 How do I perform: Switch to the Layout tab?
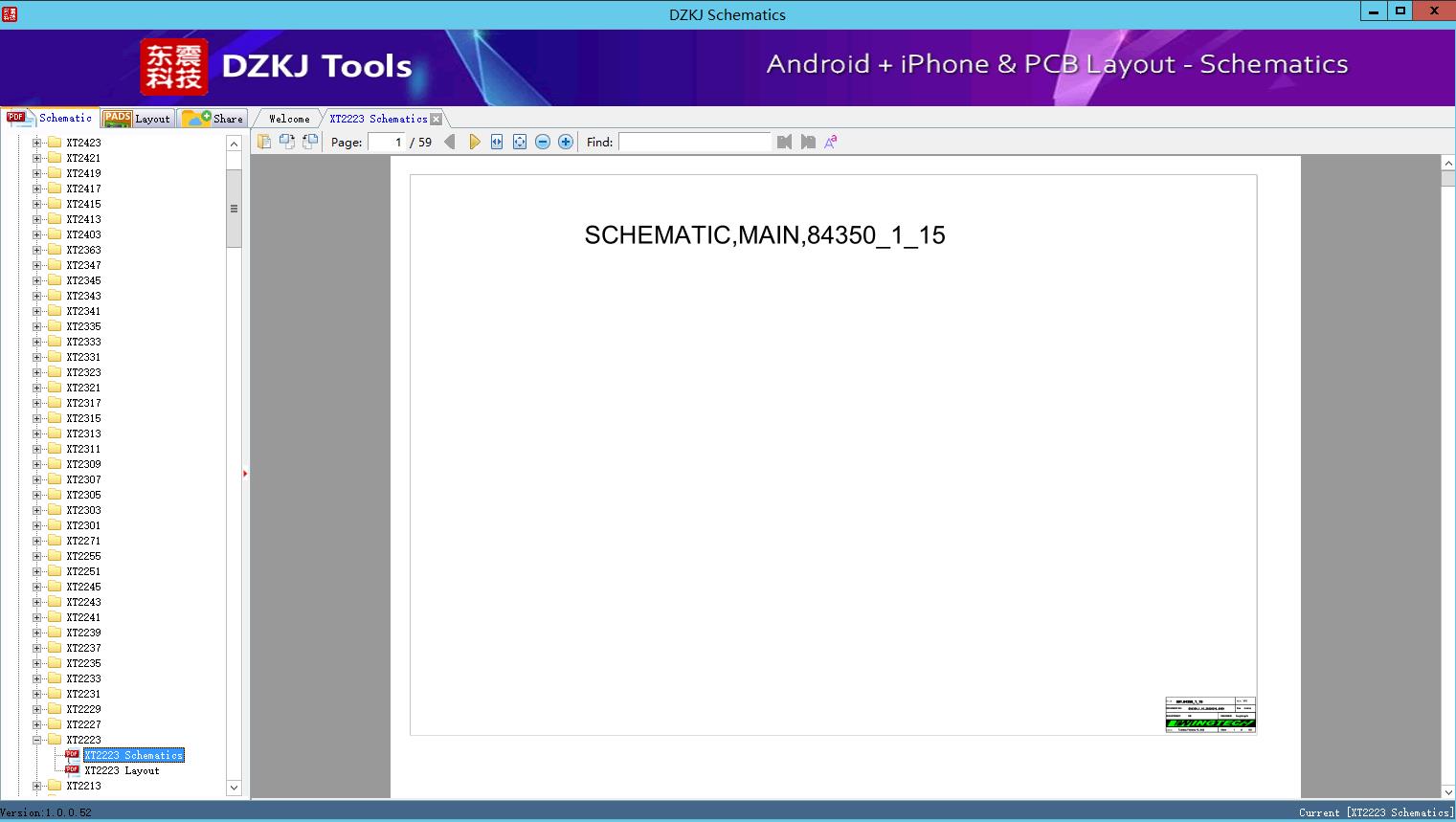(138, 119)
